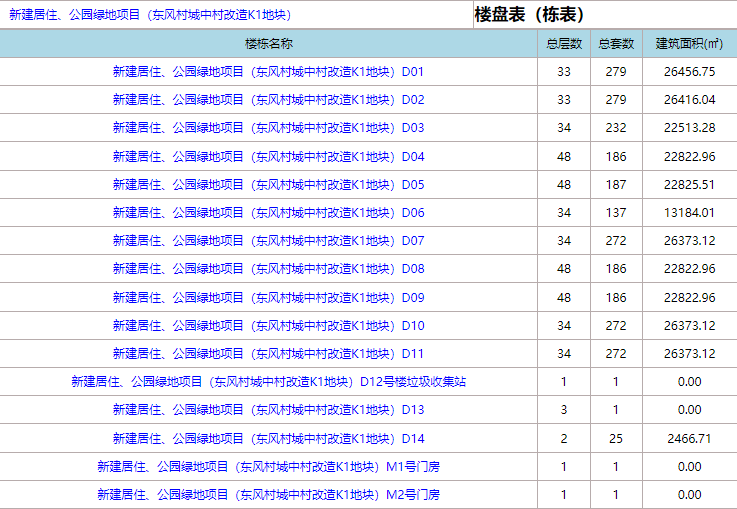Image resolution: width=737 pixels, height=509 pixels.
Task: Select area 26373.12 in D11 row
Action: (x=690, y=354)
